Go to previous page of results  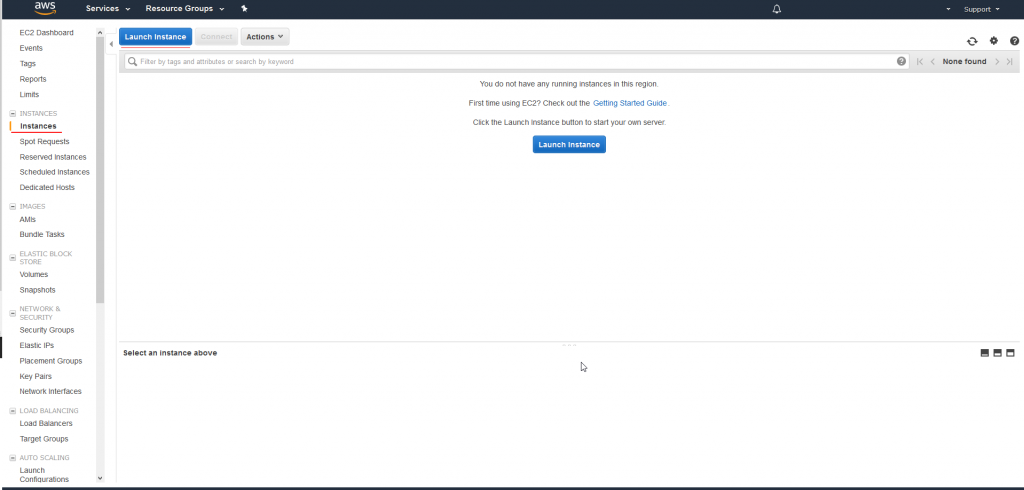click(933, 61)
